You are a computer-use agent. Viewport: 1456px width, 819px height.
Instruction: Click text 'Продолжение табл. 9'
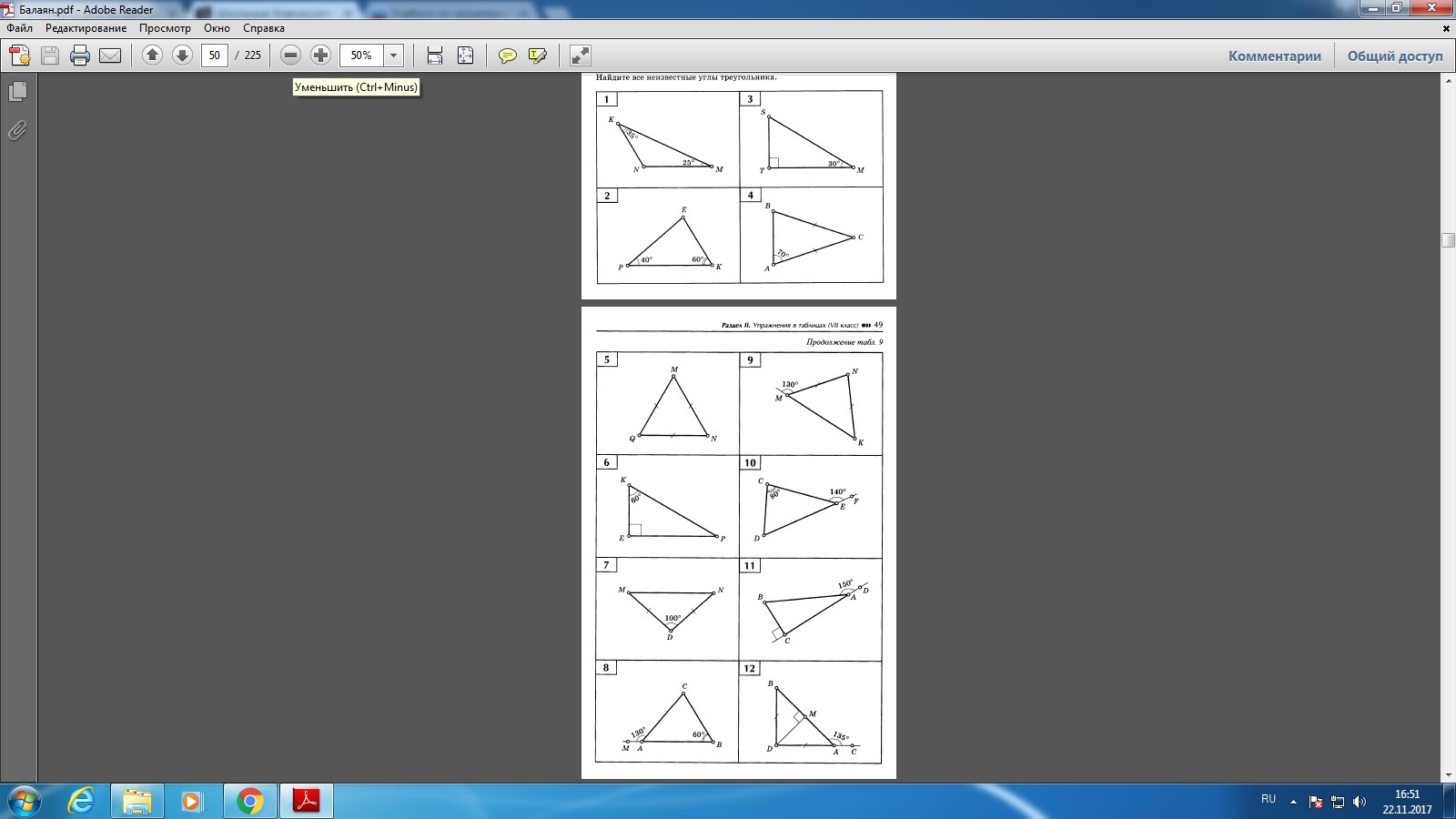click(844, 342)
